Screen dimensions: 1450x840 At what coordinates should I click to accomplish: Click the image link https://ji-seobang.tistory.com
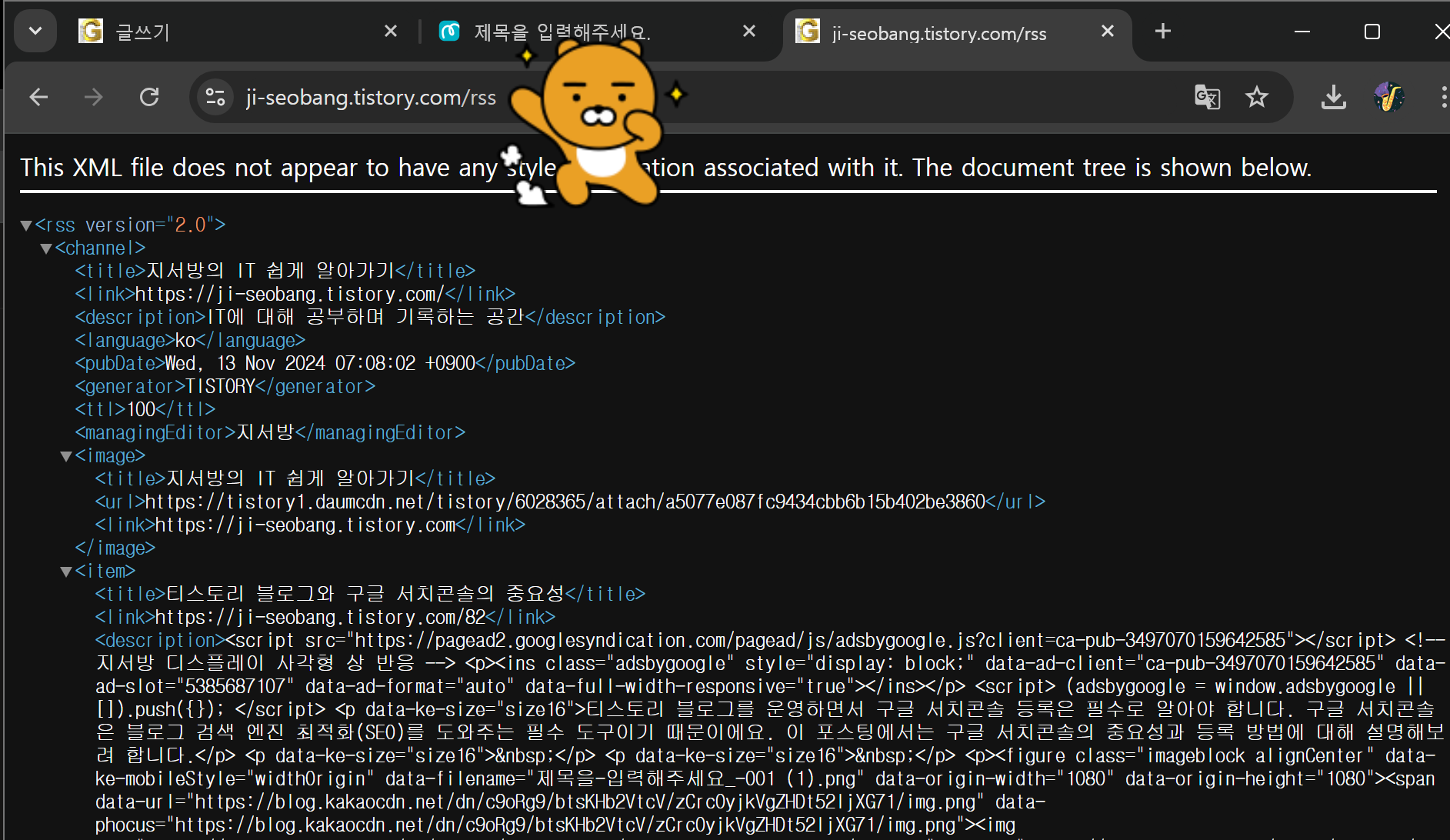pos(305,525)
